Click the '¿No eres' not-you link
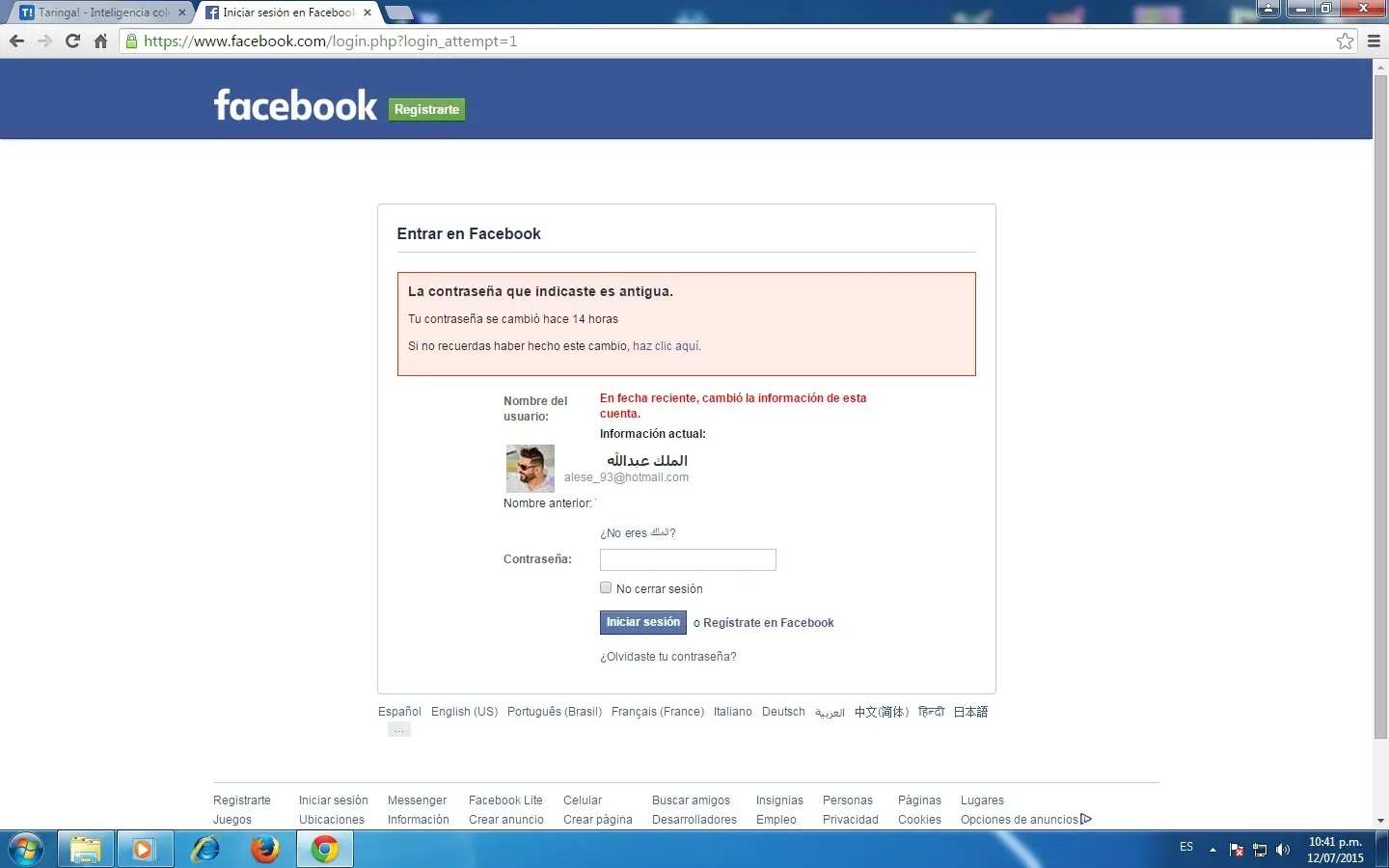 [638, 532]
